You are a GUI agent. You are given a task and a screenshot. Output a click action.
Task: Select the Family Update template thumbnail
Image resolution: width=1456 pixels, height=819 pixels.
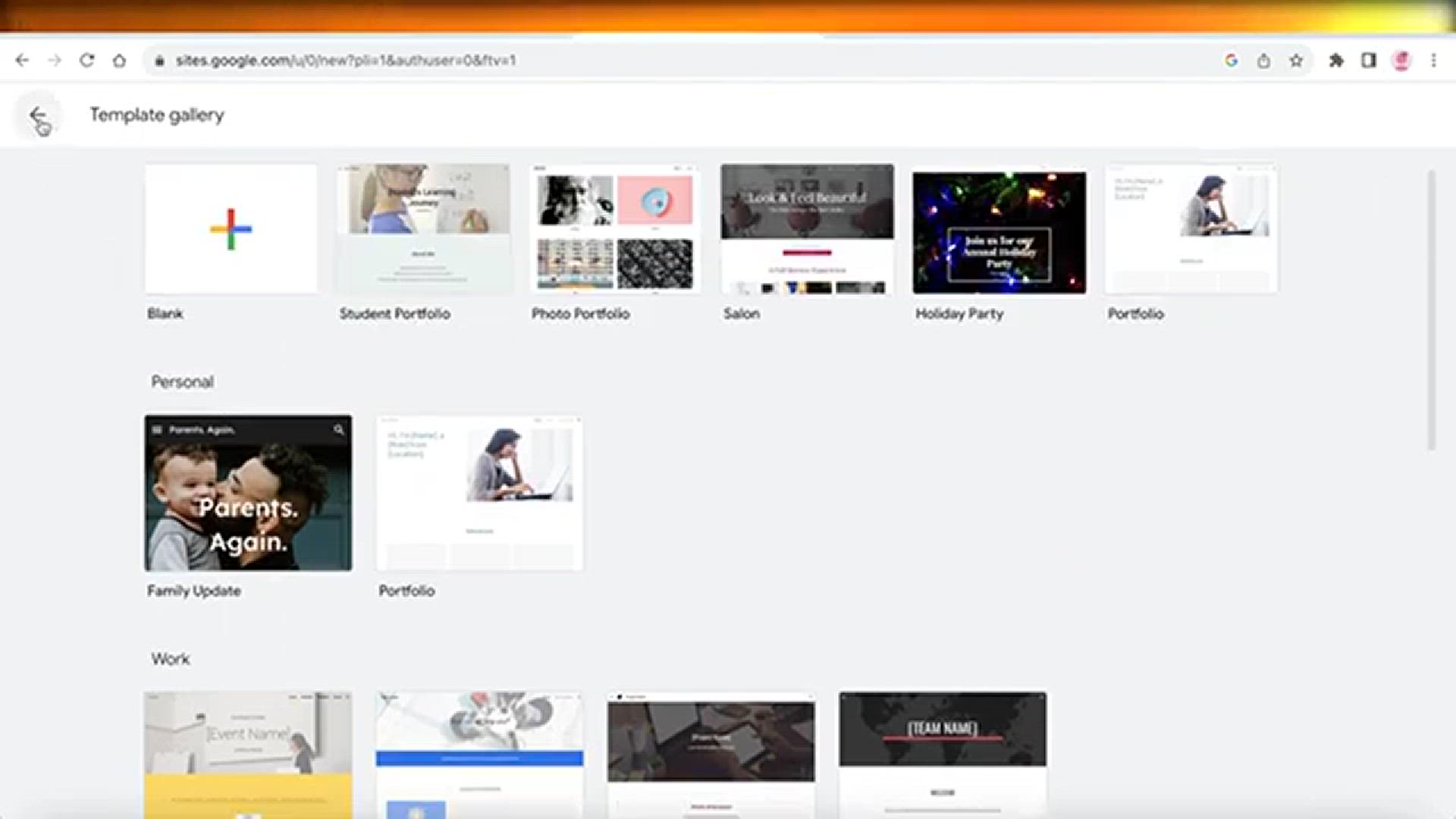(248, 493)
